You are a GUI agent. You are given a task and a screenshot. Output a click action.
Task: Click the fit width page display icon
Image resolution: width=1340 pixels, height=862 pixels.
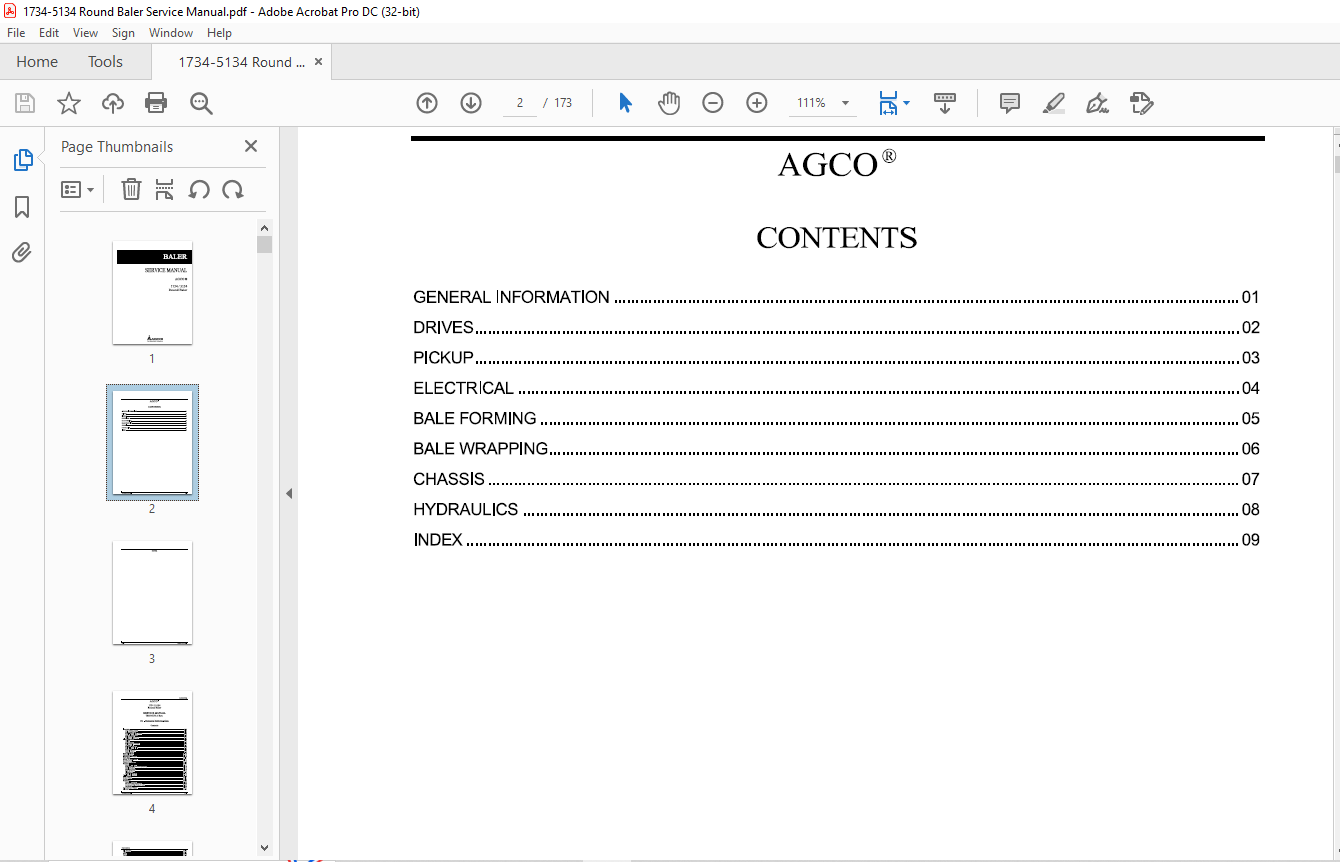click(x=888, y=103)
